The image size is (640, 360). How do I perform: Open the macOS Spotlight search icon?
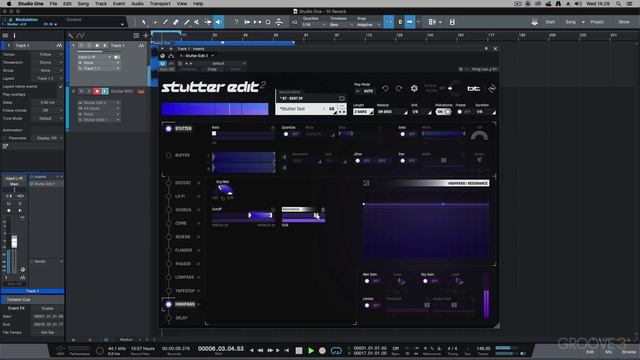pyautogui.click(x=618, y=4)
